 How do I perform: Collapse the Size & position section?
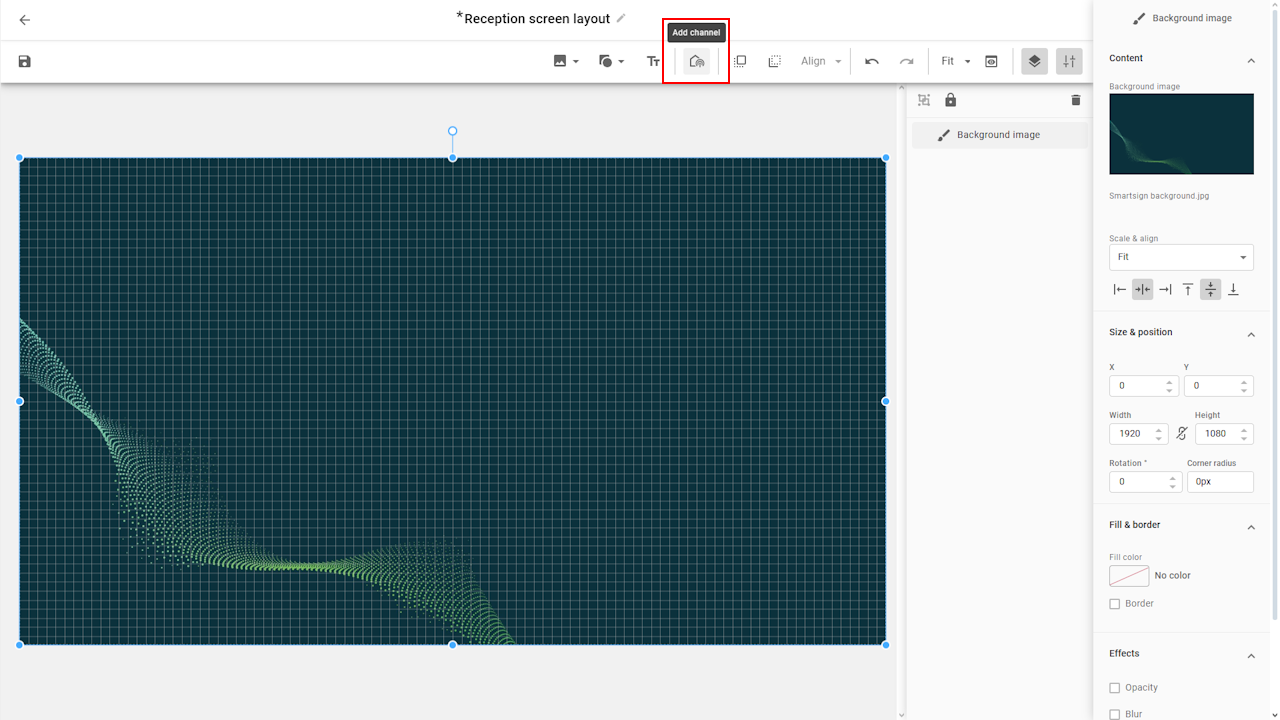1250,334
